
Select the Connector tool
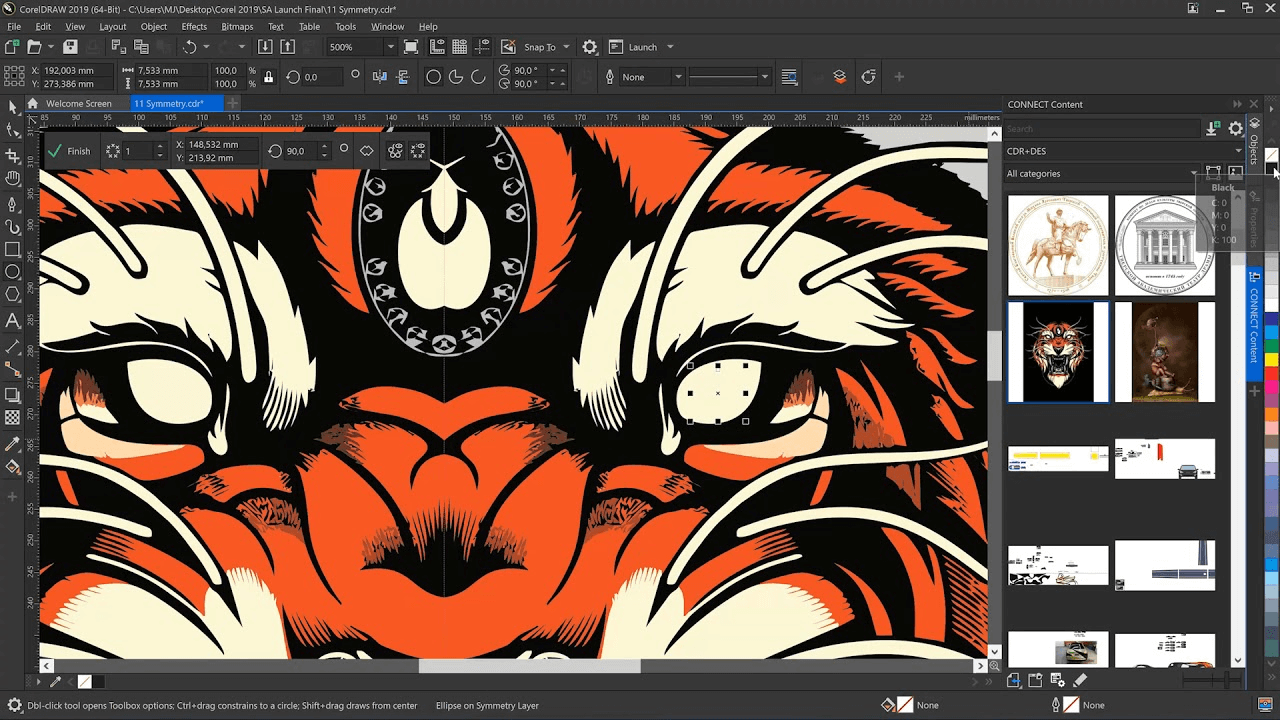[13, 370]
